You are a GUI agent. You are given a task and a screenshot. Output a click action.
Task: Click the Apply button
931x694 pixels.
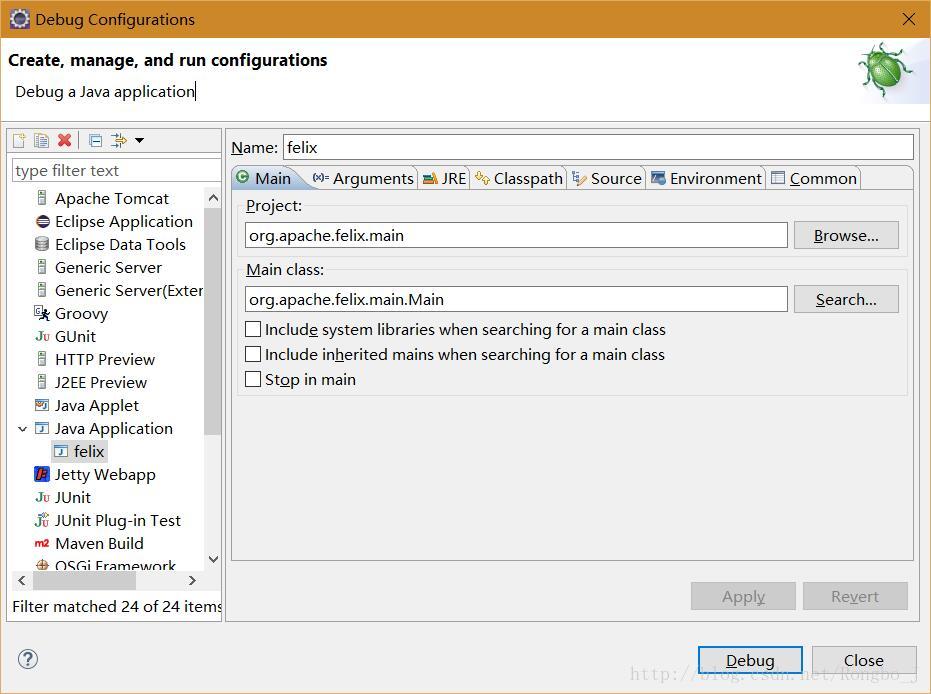pos(743,596)
